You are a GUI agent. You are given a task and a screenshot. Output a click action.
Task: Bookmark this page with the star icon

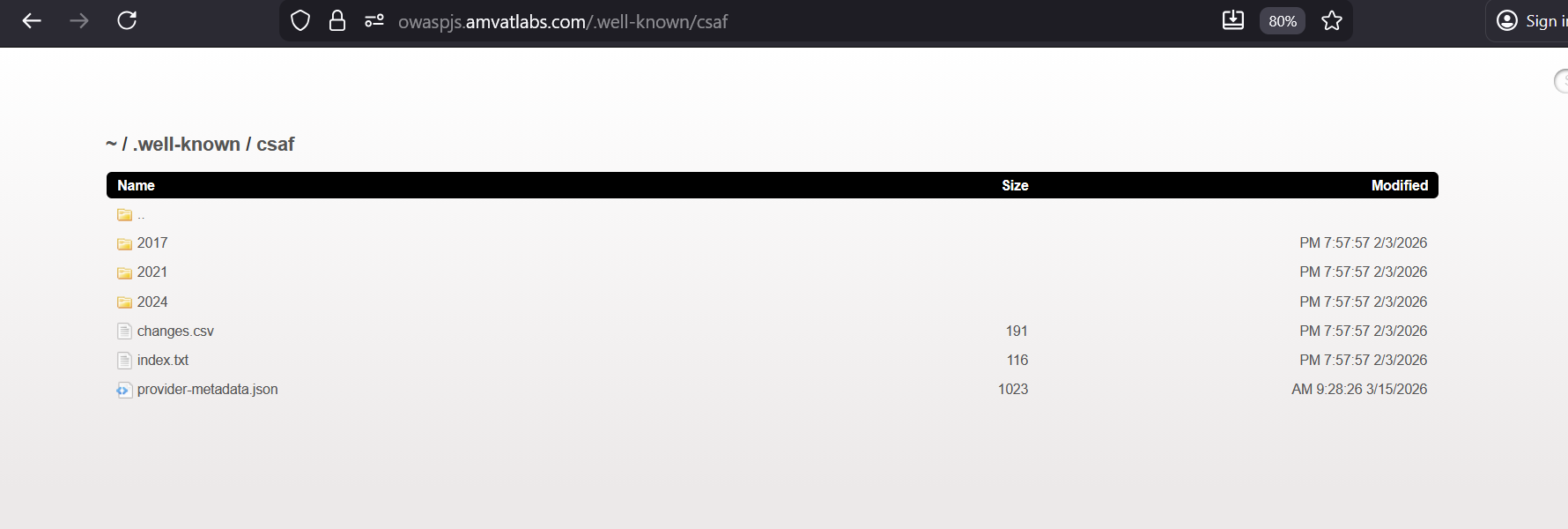(1332, 21)
